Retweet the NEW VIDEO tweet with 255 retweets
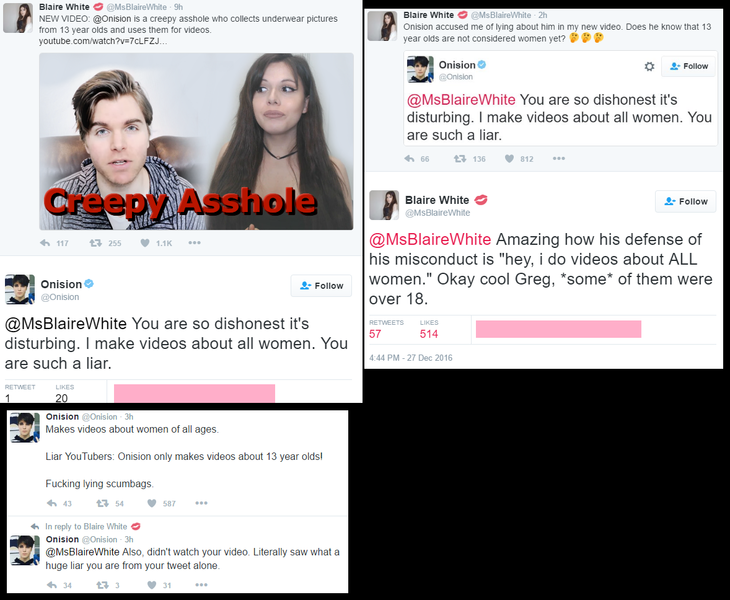 (95, 243)
